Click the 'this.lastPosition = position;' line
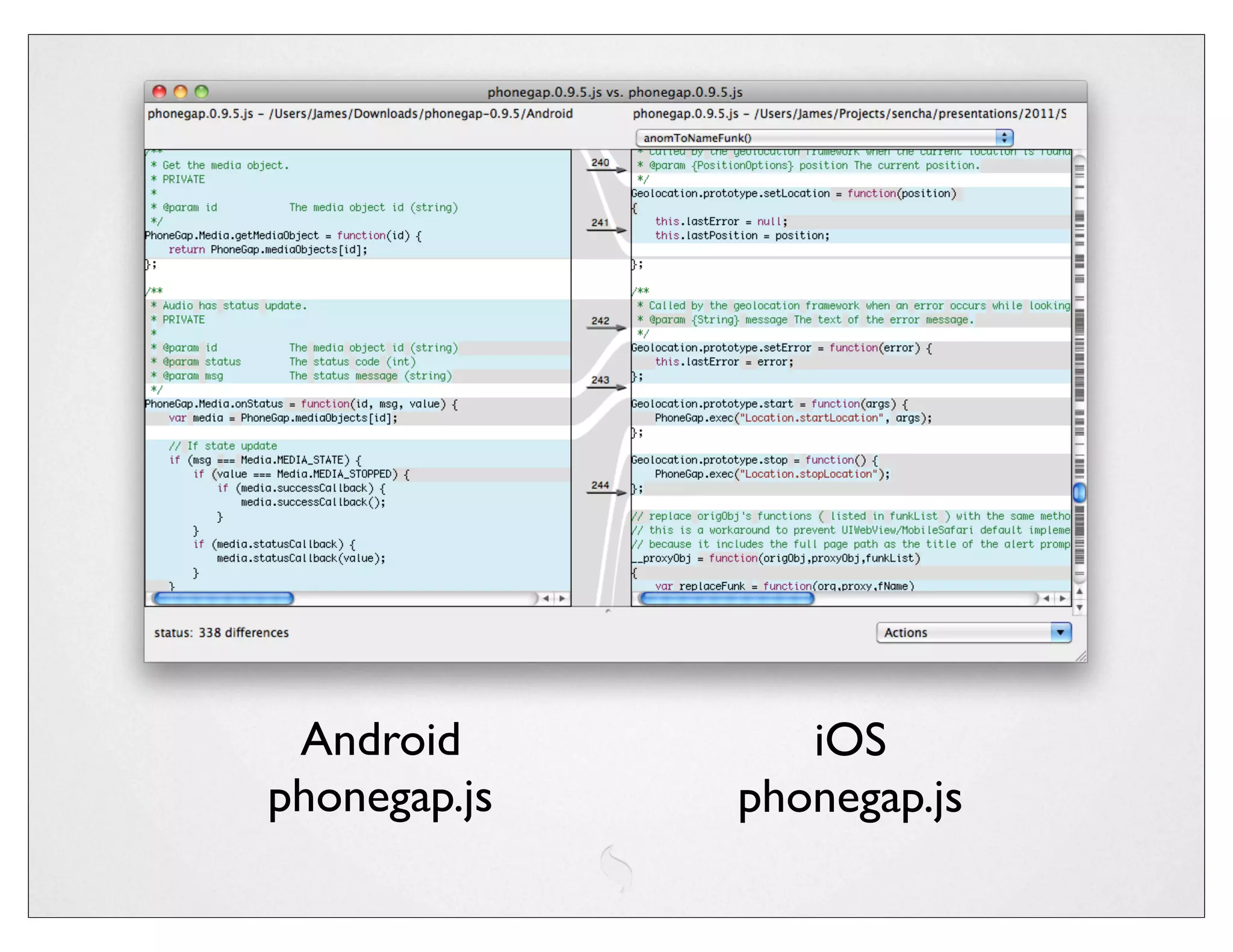 pyautogui.click(x=742, y=236)
